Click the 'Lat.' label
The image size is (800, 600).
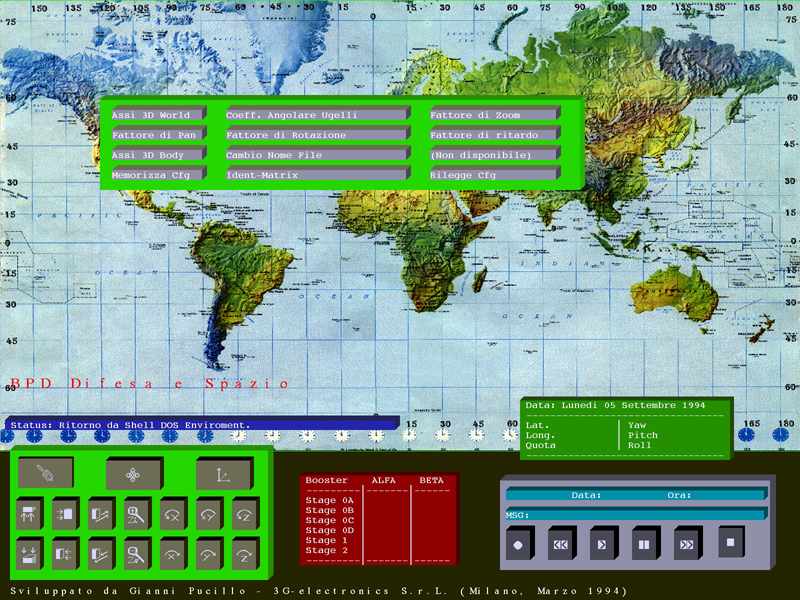tap(537, 425)
